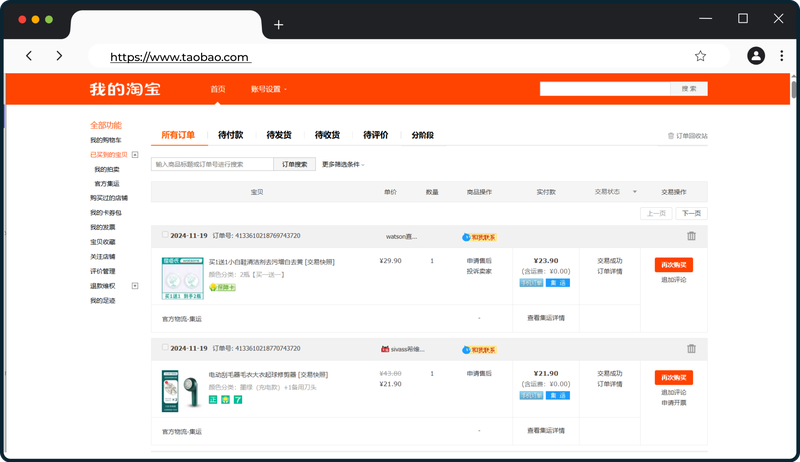Click the order search input field
Screen dimensions: 800x462
point(212,164)
